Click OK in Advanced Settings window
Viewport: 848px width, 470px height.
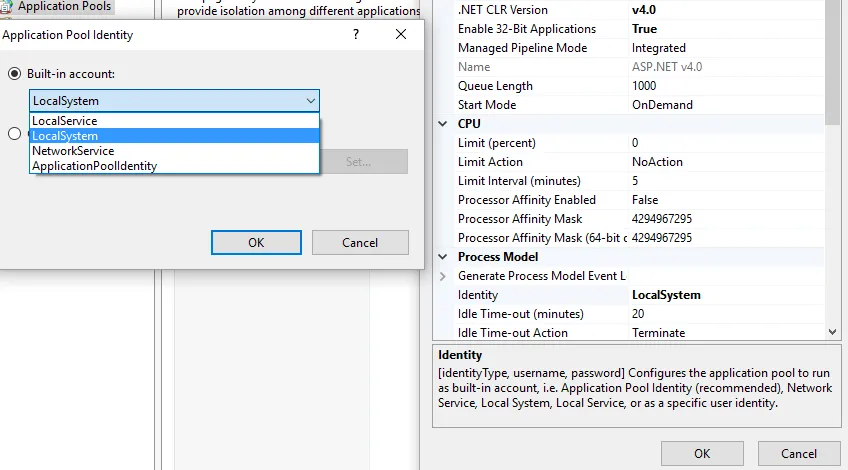[702, 453]
